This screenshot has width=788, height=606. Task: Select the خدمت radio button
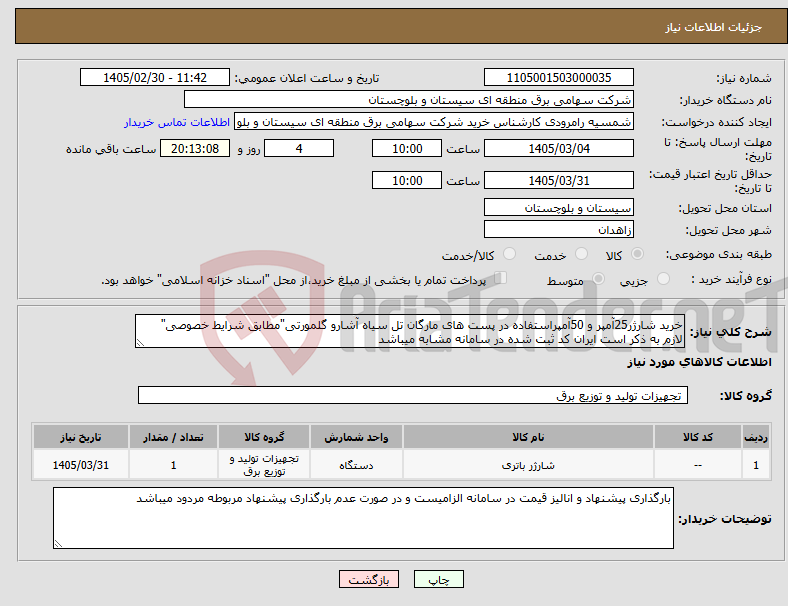pos(581,254)
